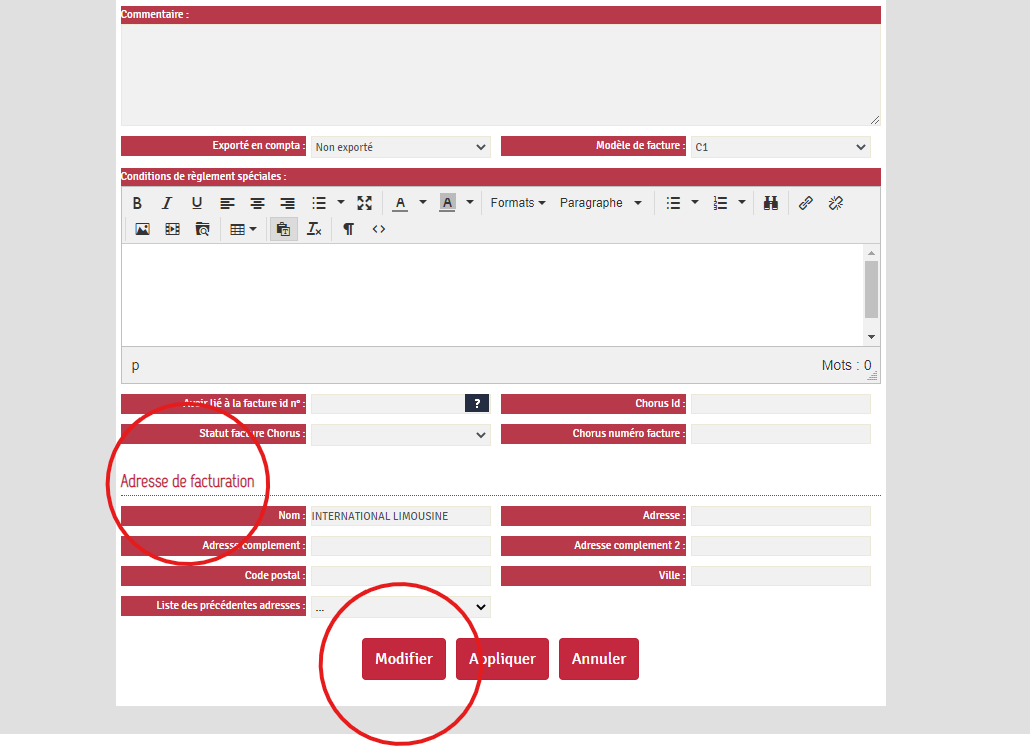Open the find and replace binoculars tool

pos(771,203)
